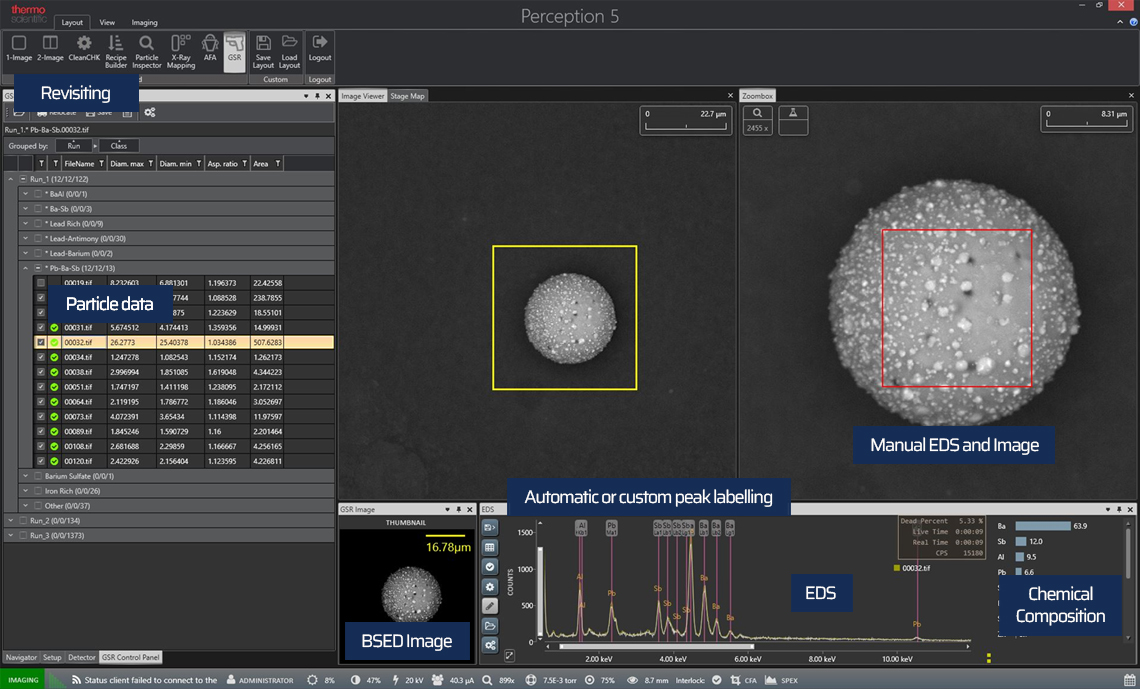Click the calendar icon in status bar
This screenshot has width=1140, height=689.
pyautogui.click(x=1129, y=680)
